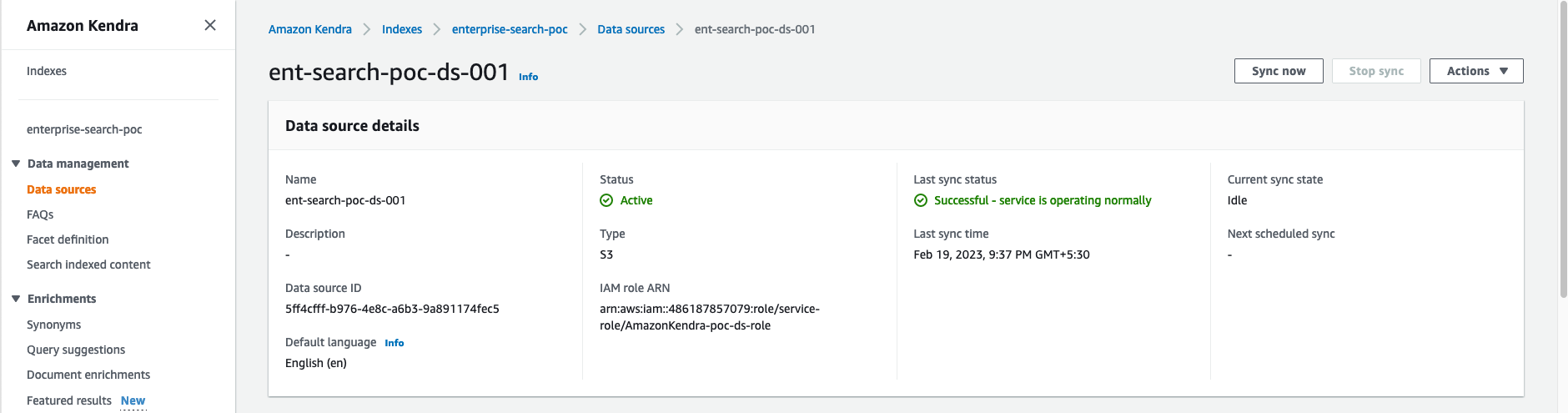This screenshot has width=1568, height=413.
Task: Open Query suggestions in sidebar
Action: (x=76, y=350)
